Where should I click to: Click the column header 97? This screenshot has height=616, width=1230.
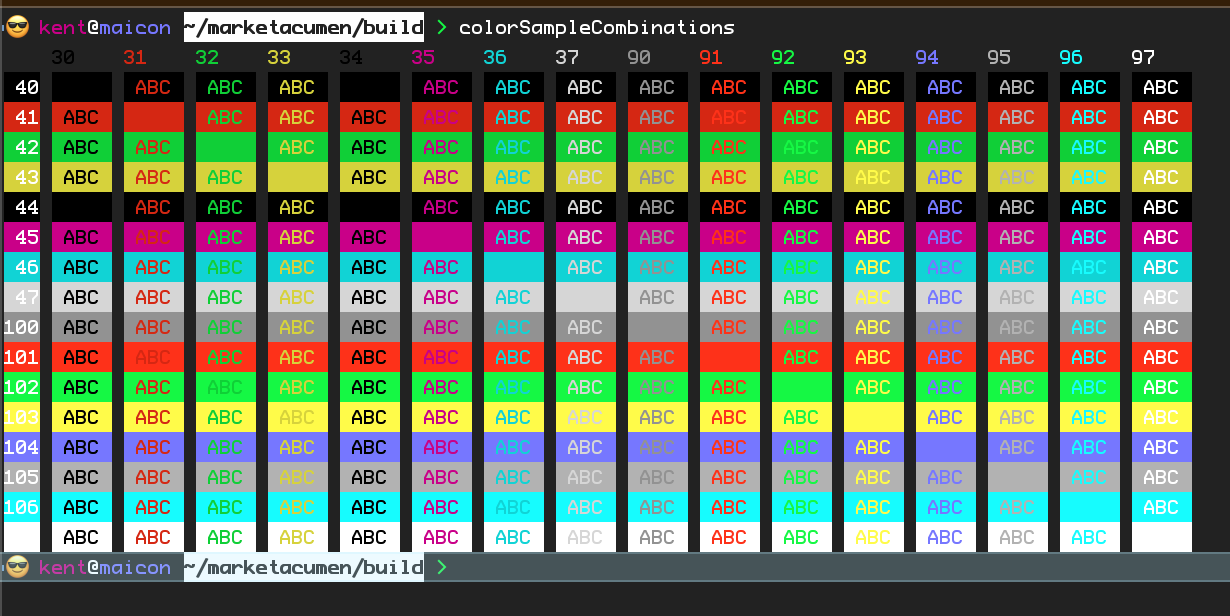[1143, 57]
